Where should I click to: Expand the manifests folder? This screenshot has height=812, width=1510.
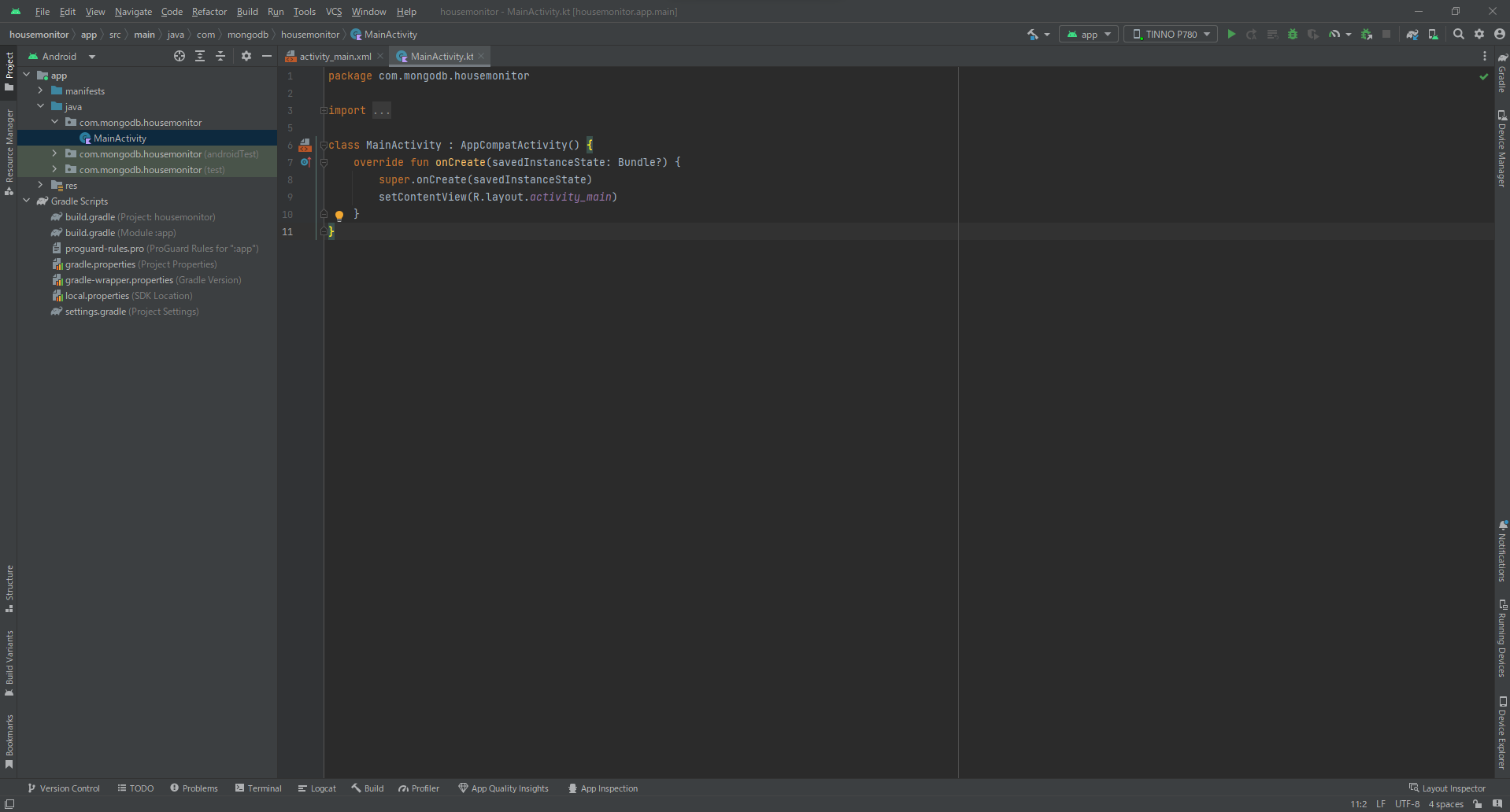41,91
